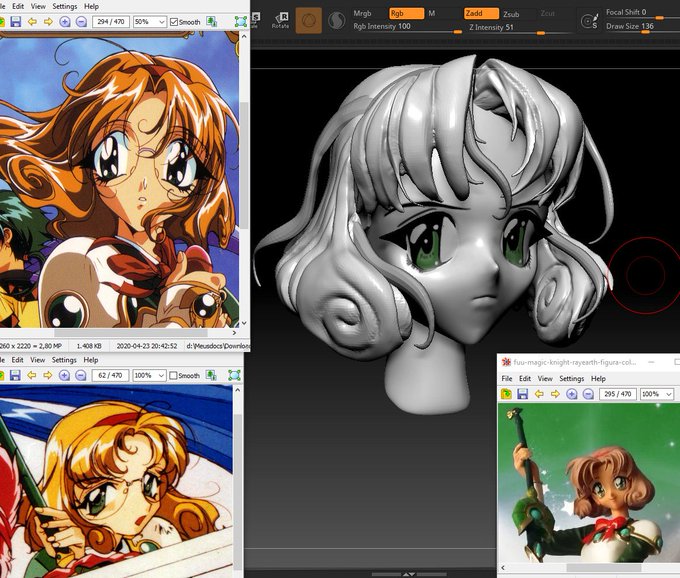The height and width of the screenshot is (578, 680).
Task: Zoom out on the 62/470 viewer image
Action: point(80,375)
